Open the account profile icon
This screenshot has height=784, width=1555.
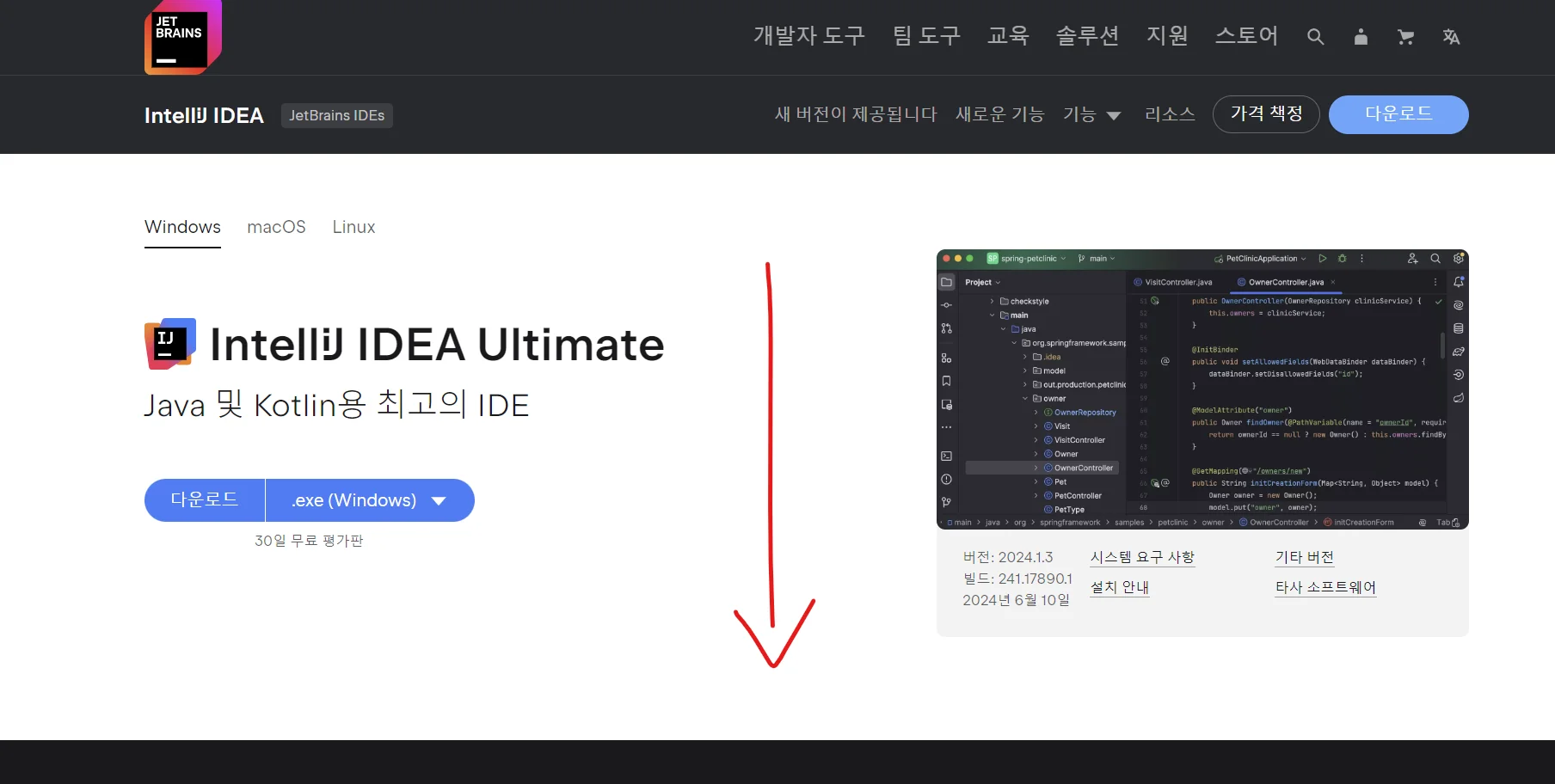point(1361,37)
